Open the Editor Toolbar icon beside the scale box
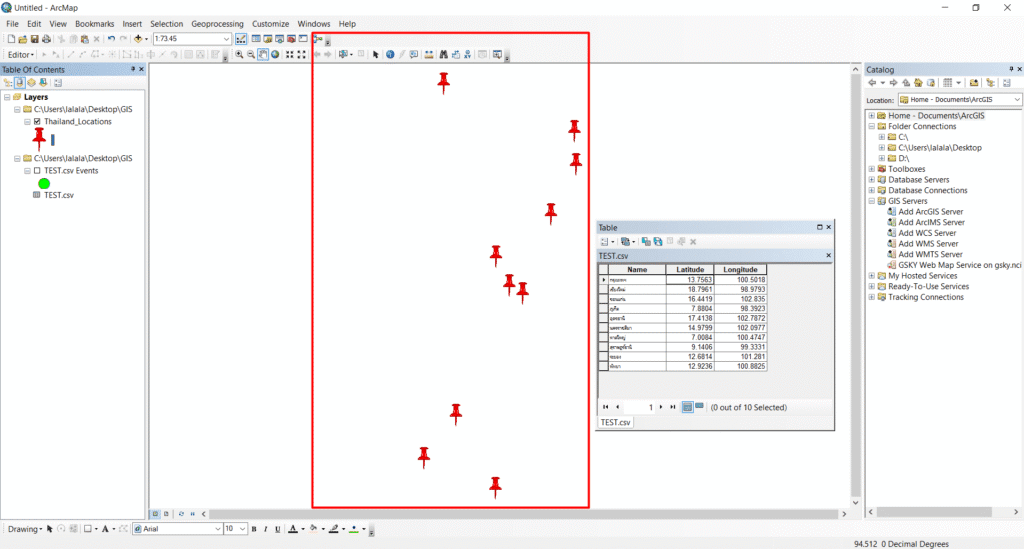This screenshot has height=549, width=1024. click(241, 39)
